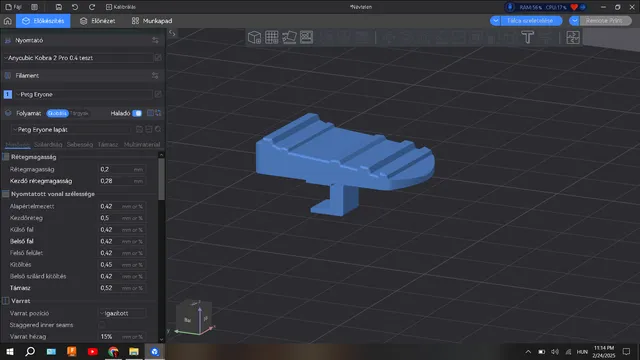Open the Windows Start menu
Image resolution: width=640 pixels, height=360 pixels.
(9, 351)
